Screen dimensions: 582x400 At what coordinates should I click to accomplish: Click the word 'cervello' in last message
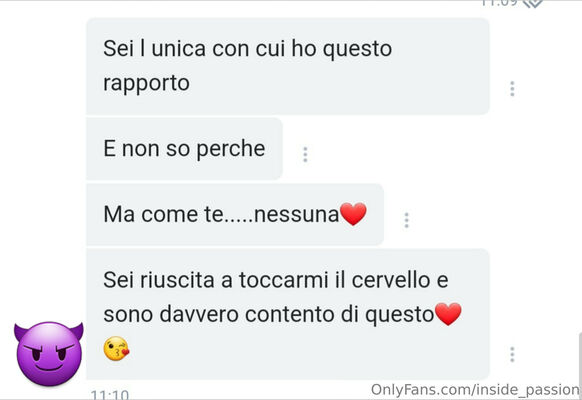391,280
